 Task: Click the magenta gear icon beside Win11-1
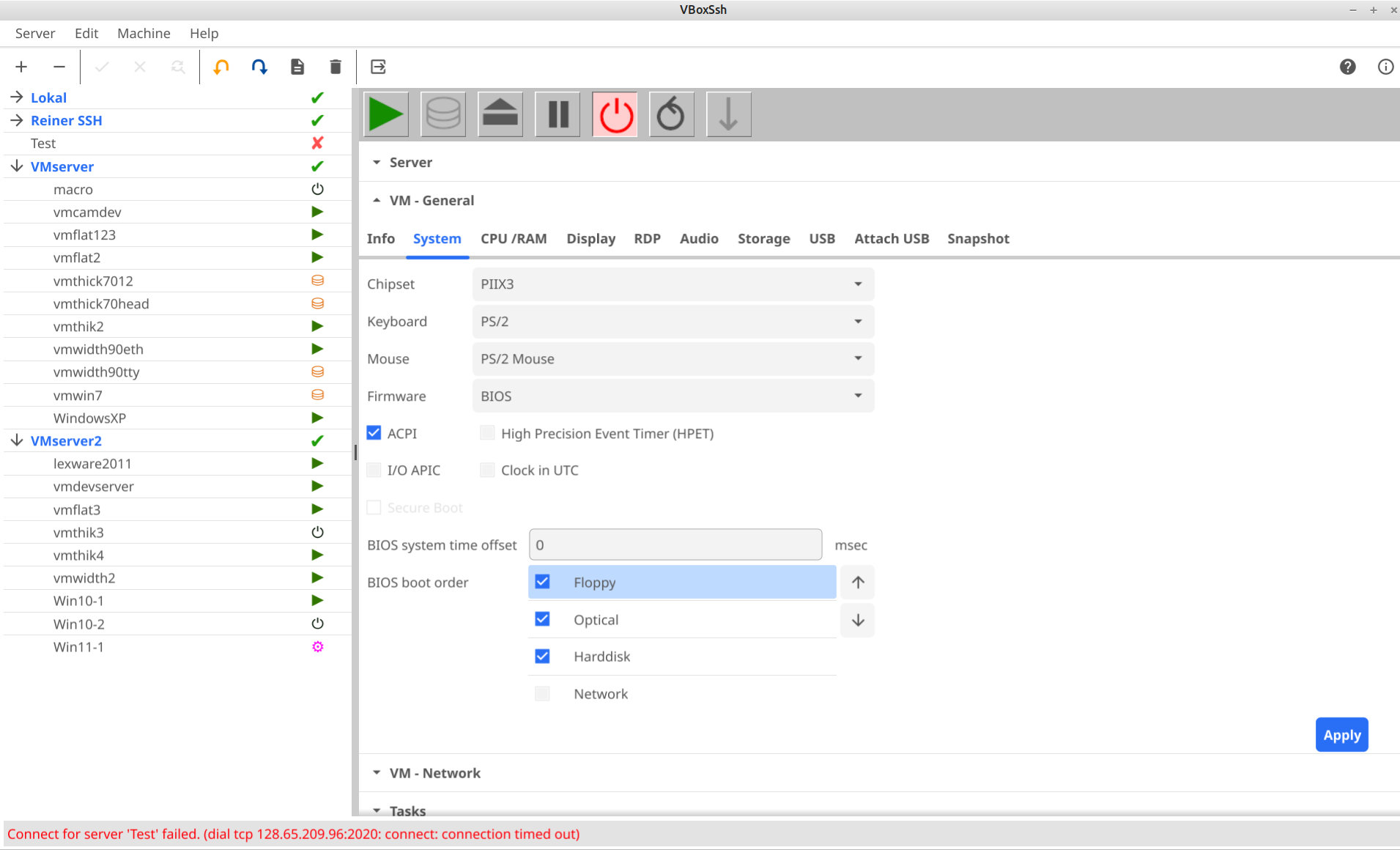click(x=317, y=646)
